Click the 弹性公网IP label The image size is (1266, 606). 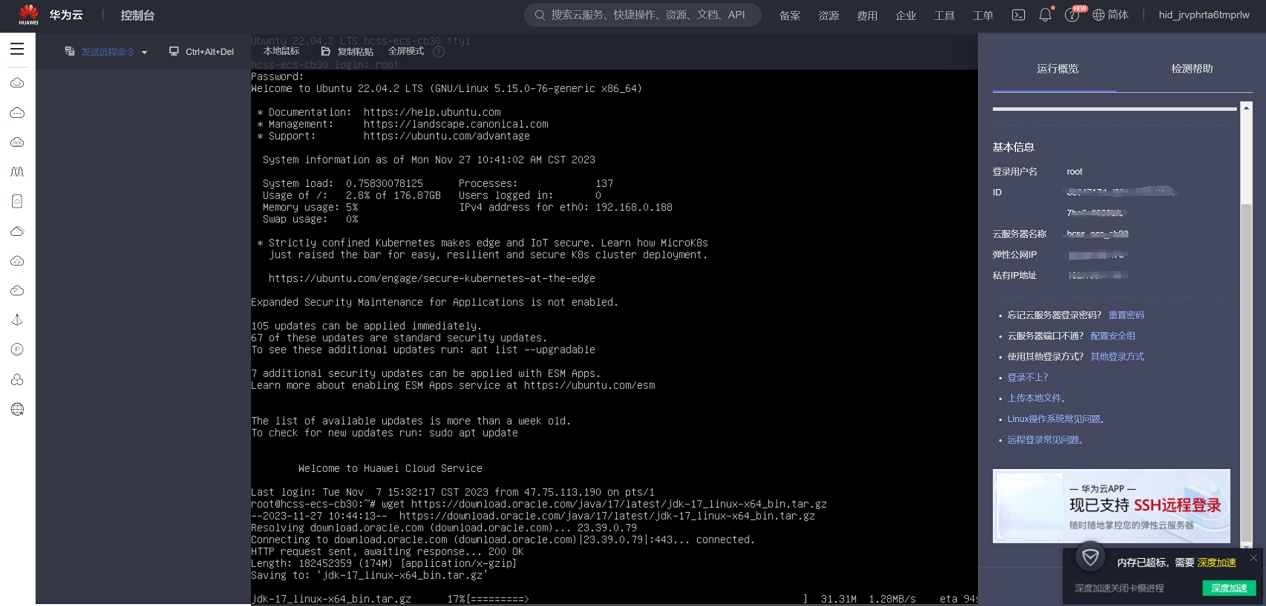1014,255
